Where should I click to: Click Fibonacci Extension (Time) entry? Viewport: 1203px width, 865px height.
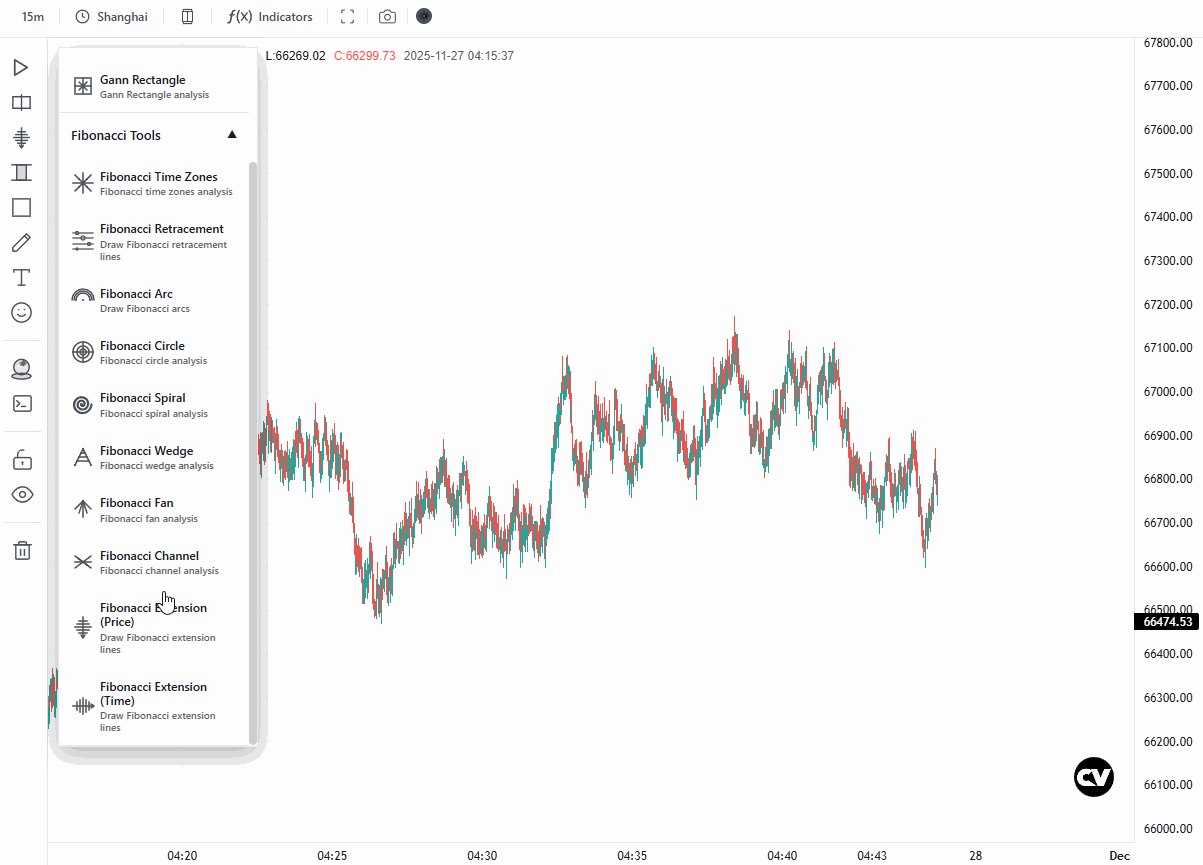coord(154,707)
